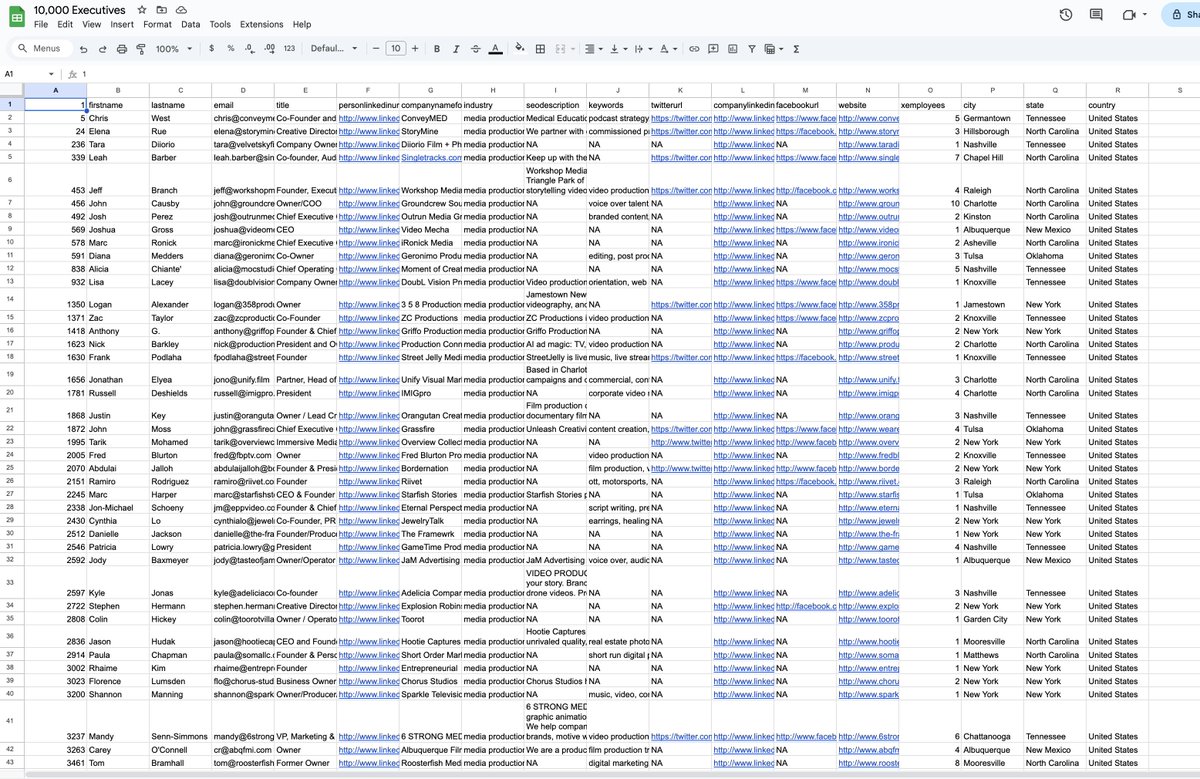Expand the Name box A1 dropdown arrow
This screenshot has height=779, width=1200.
[52, 74]
